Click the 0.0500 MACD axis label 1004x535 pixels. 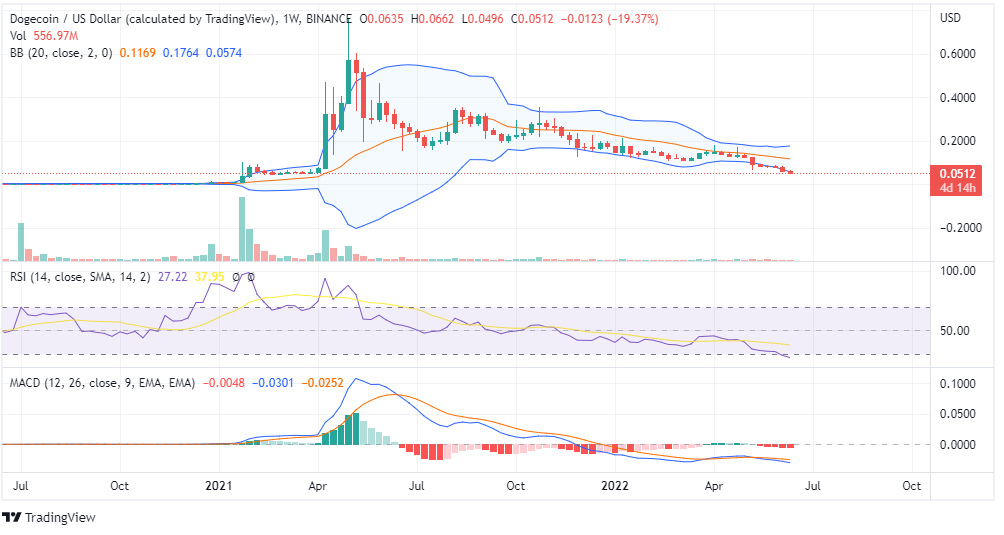957,414
